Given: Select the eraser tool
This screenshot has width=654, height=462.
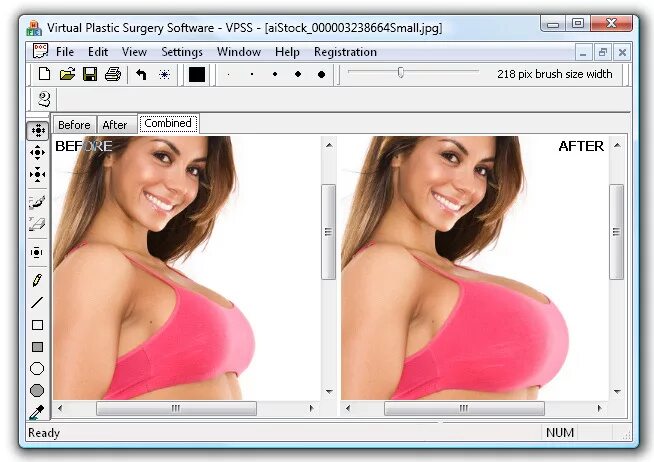Looking at the screenshot, I should 37,224.
